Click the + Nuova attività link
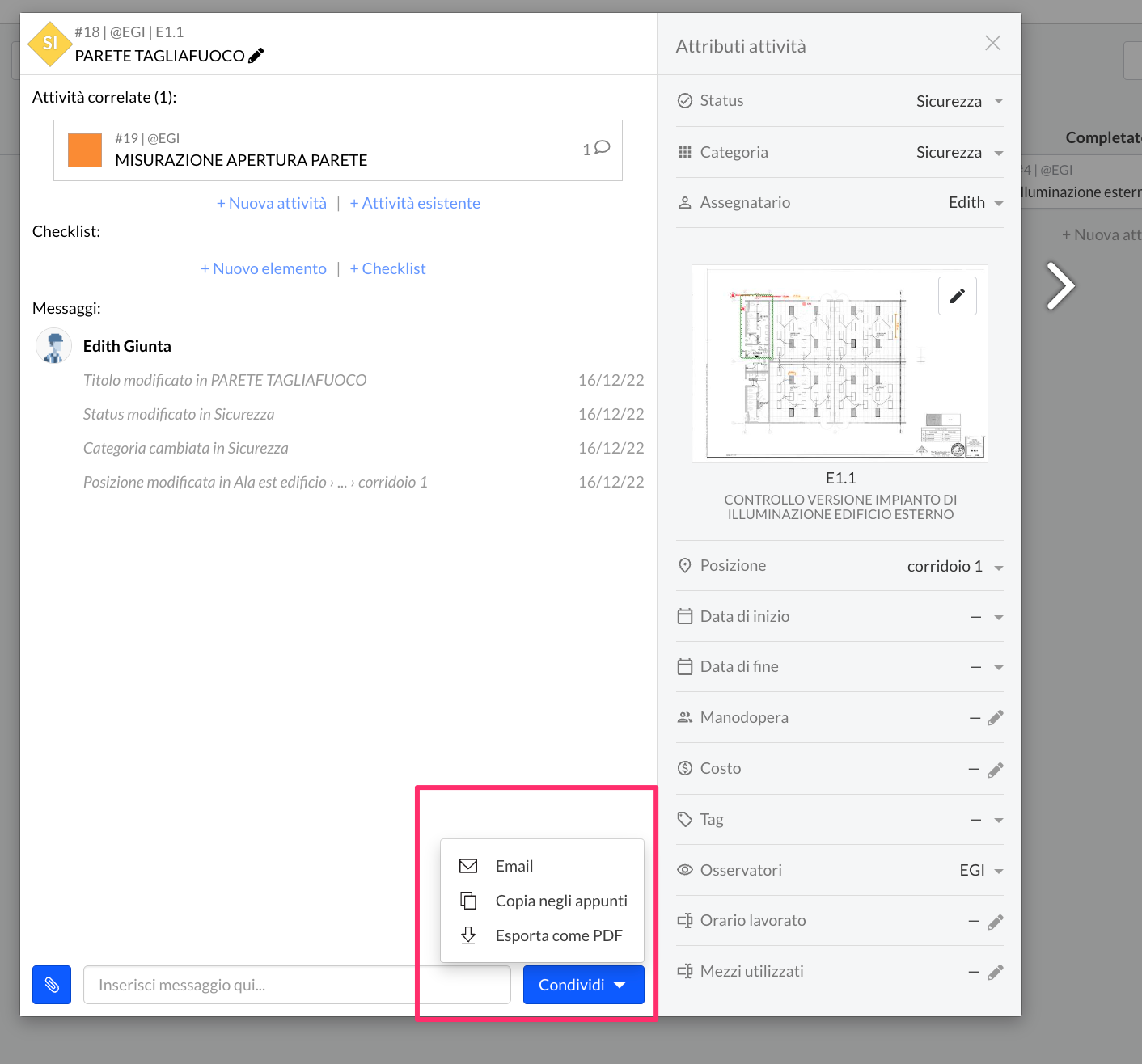Image resolution: width=1142 pixels, height=1064 pixels. tap(272, 203)
